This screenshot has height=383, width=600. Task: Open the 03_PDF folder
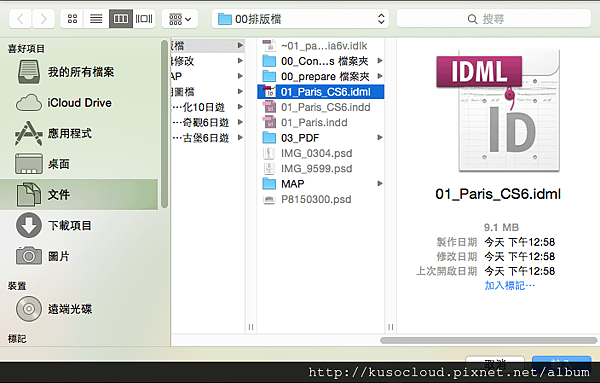click(321, 138)
